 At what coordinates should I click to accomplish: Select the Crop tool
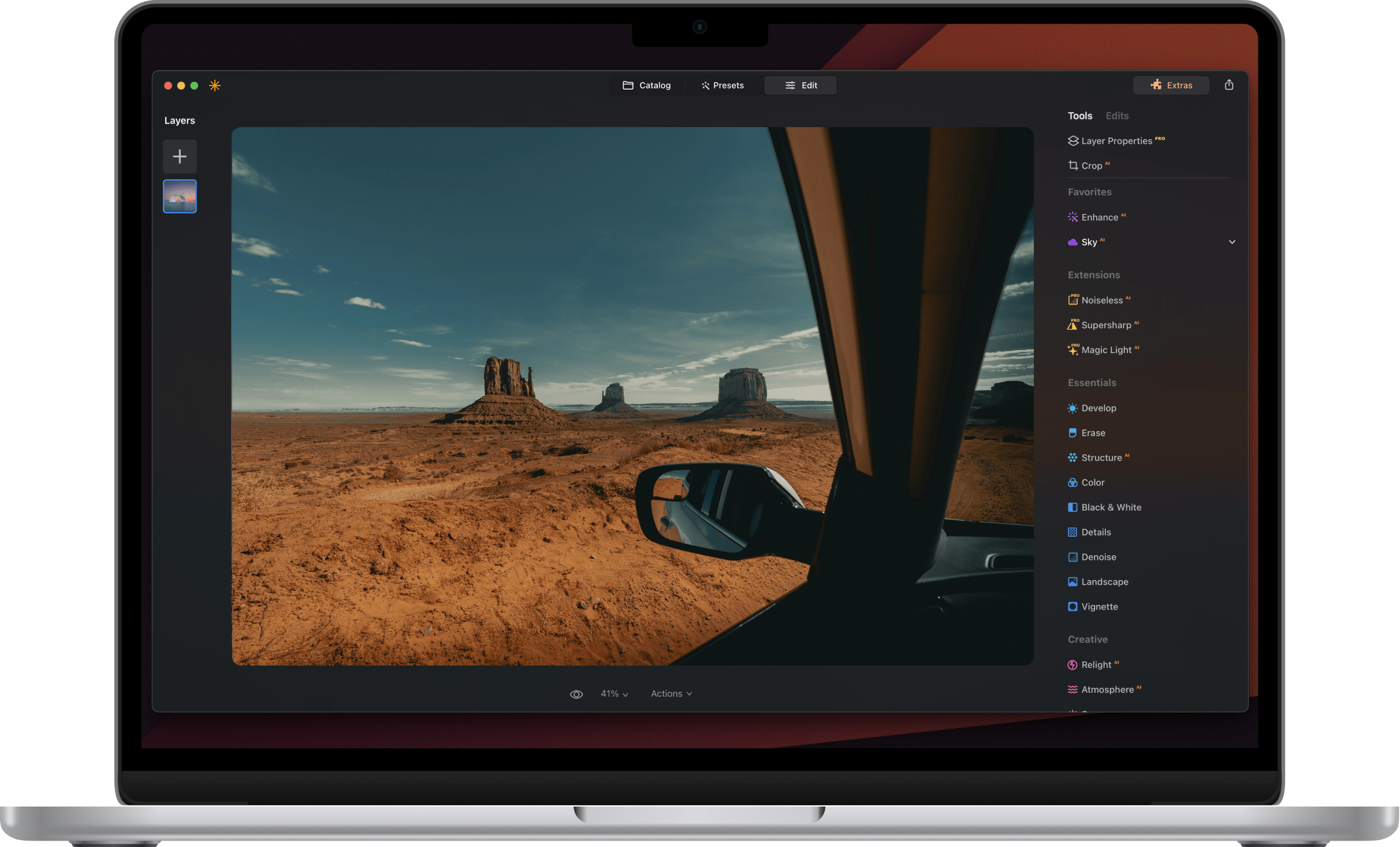click(x=1093, y=165)
